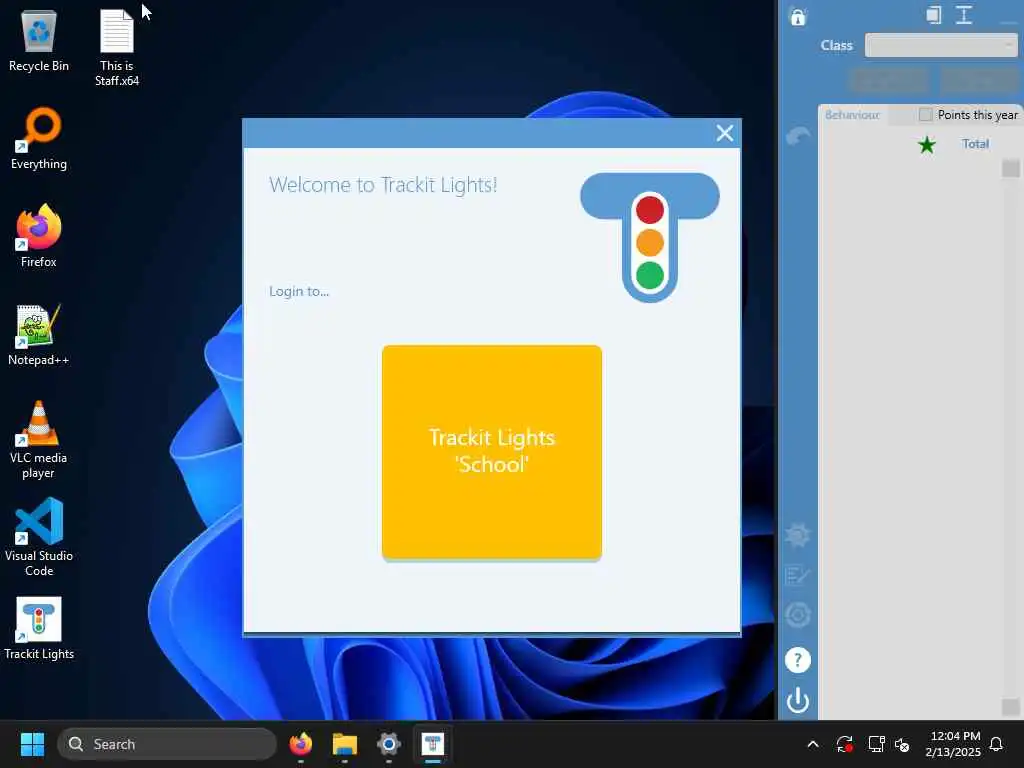
Task: Click the resize height icon at top
Action: click(964, 15)
